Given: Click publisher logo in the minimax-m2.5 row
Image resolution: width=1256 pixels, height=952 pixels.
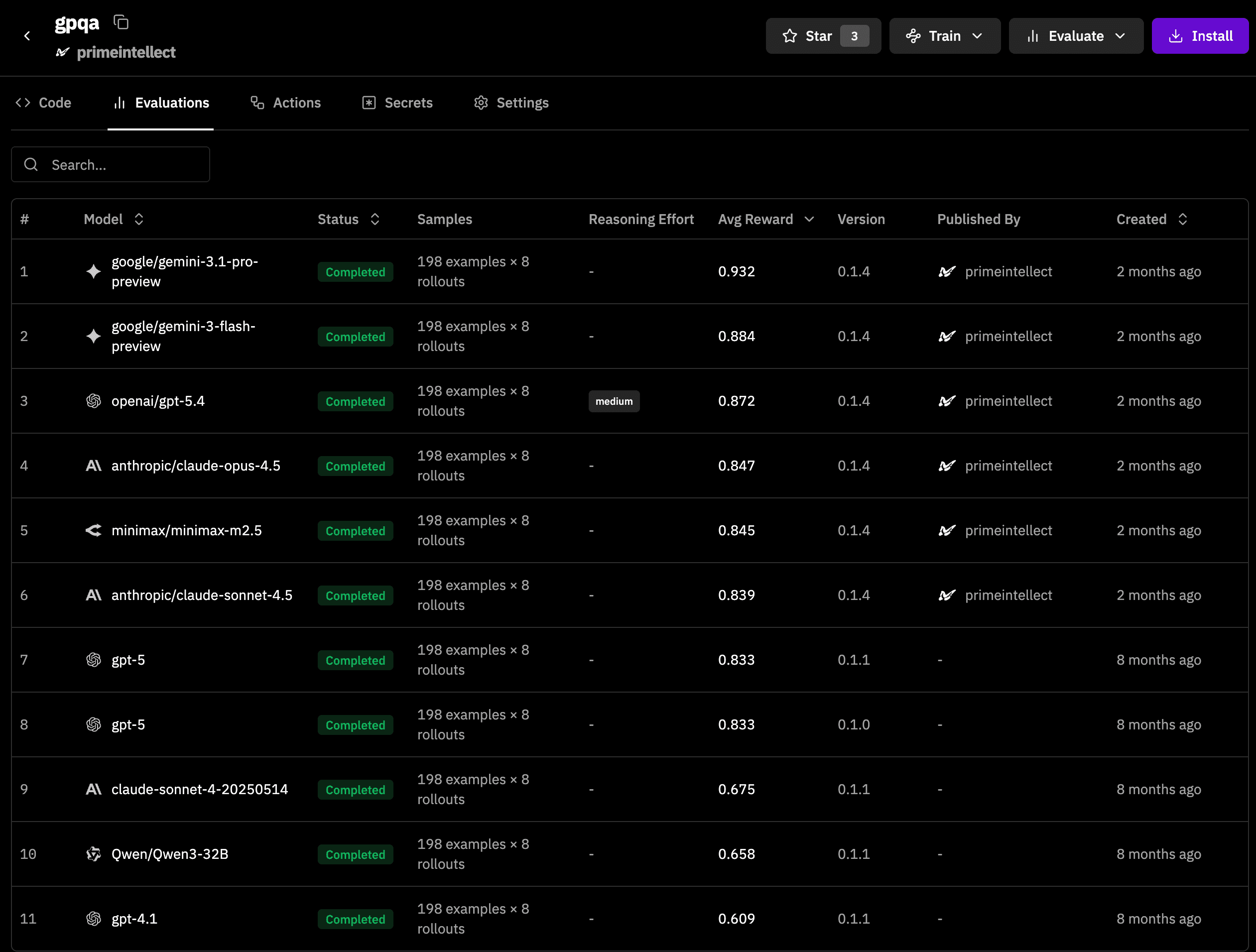Looking at the screenshot, I should [x=947, y=530].
